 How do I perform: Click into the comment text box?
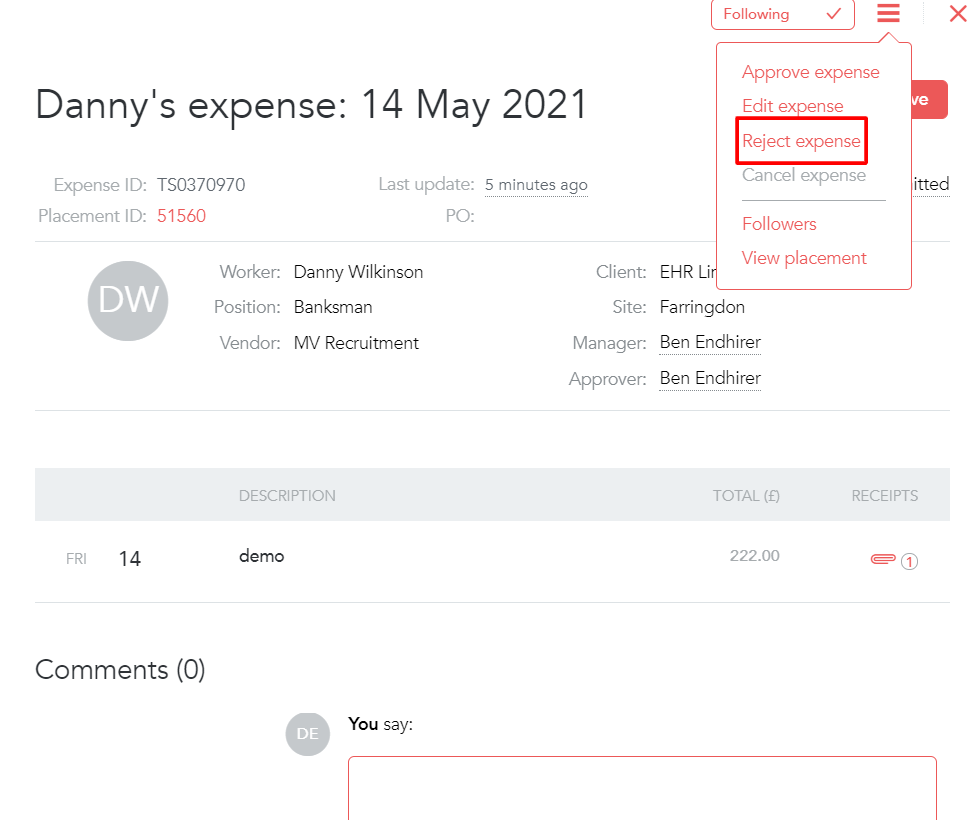tap(642, 788)
